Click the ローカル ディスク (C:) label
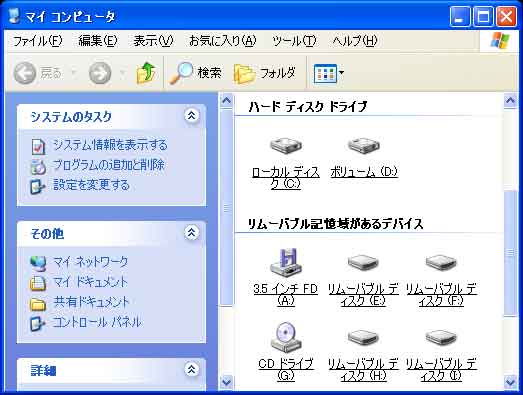523x395 pixels. tap(286, 178)
